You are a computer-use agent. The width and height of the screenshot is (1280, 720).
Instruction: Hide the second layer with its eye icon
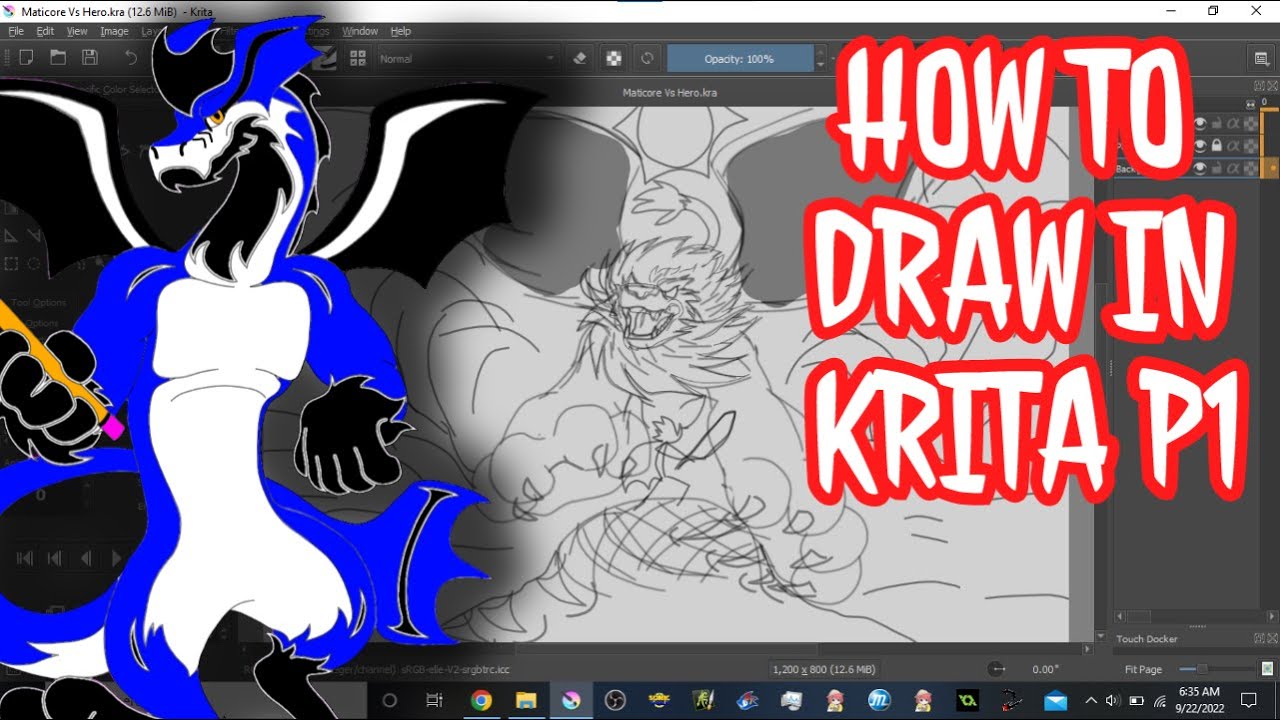point(1201,147)
